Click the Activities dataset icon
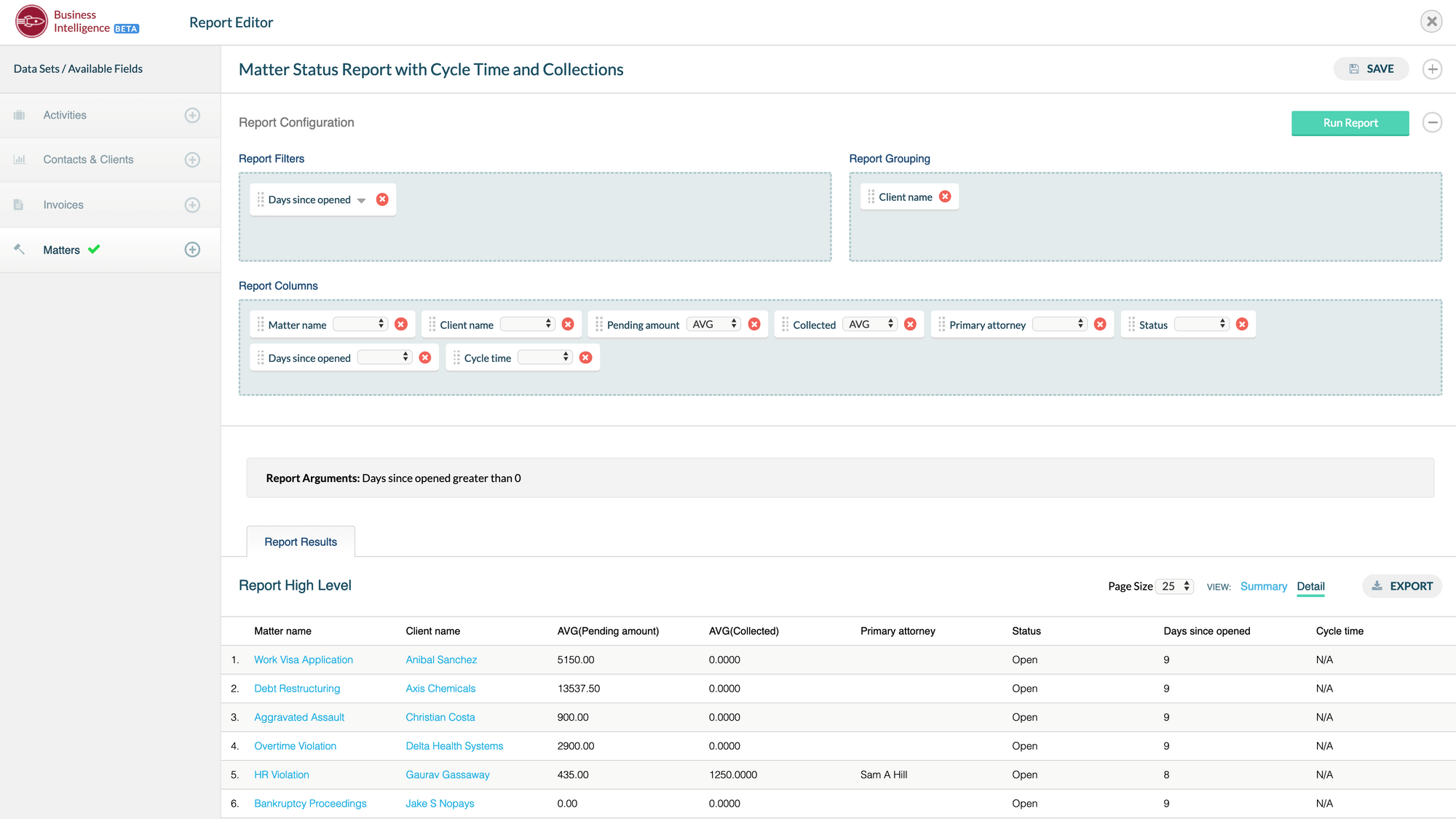Viewport: 1456px width, 819px height. (x=19, y=114)
